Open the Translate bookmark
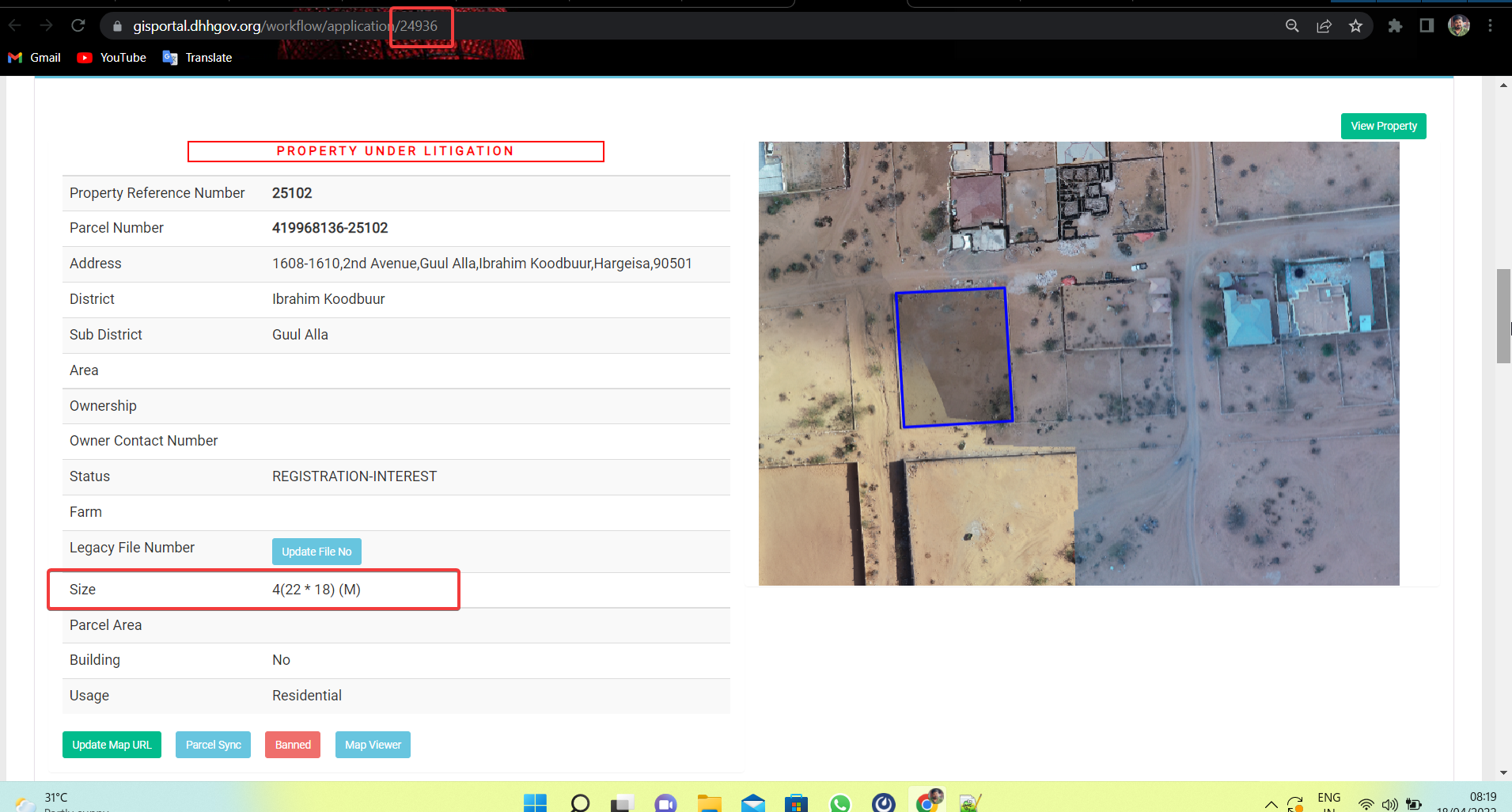This screenshot has height=812, width=1512. click(197, 58)
